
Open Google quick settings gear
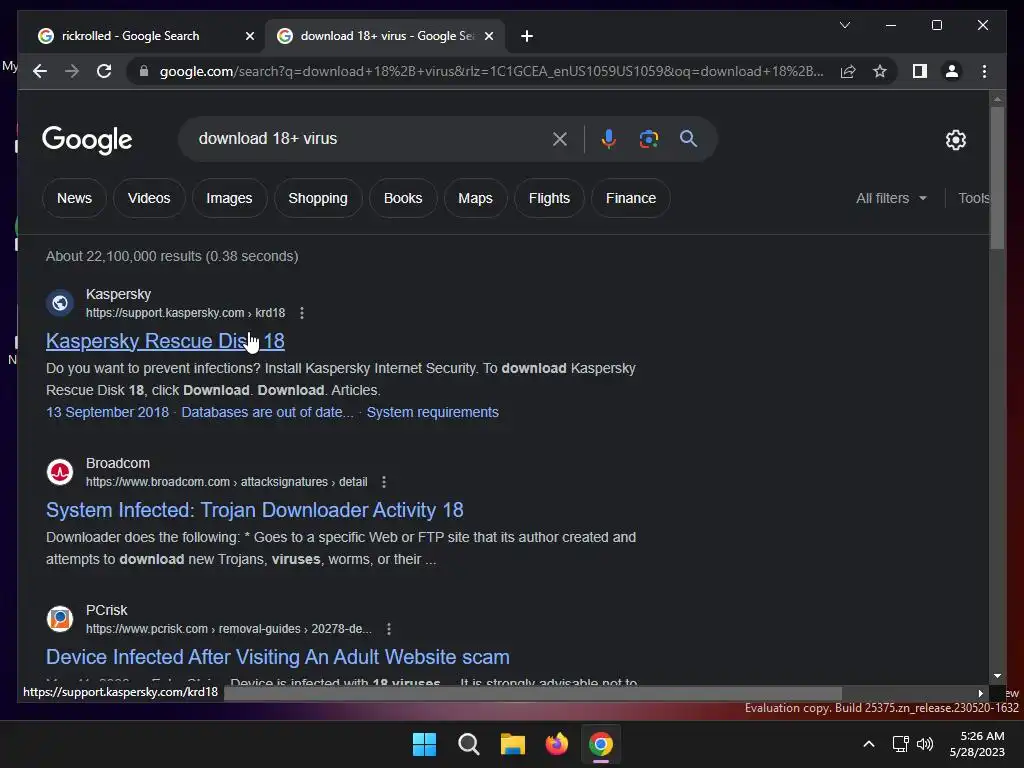click(x=955, y=140)
